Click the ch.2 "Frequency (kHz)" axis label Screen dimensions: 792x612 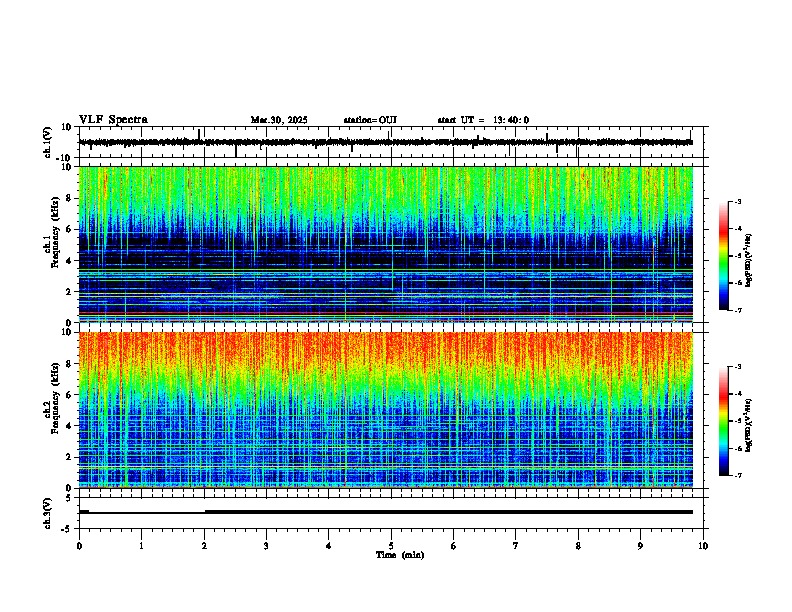tap(56, 398)
